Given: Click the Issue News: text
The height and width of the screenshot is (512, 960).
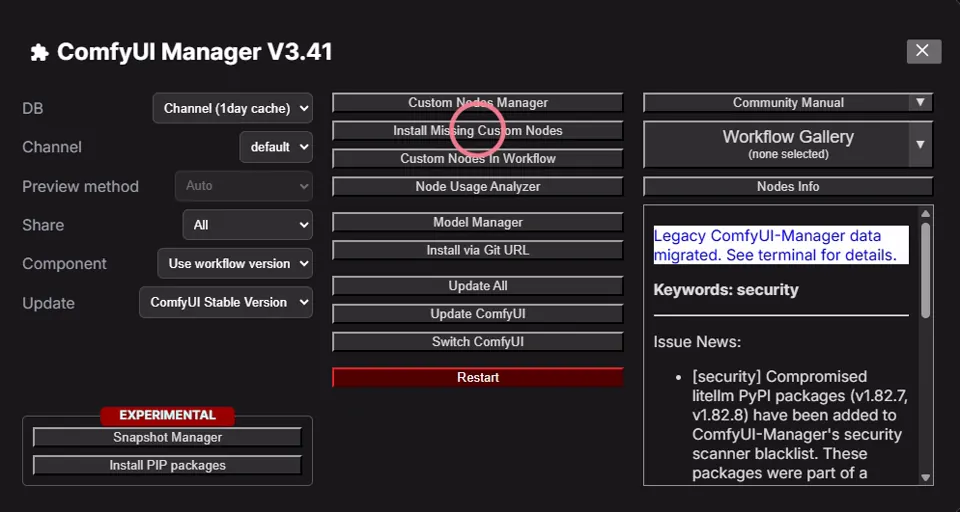Looking at the screenshot, I should [x=697, y=341].
